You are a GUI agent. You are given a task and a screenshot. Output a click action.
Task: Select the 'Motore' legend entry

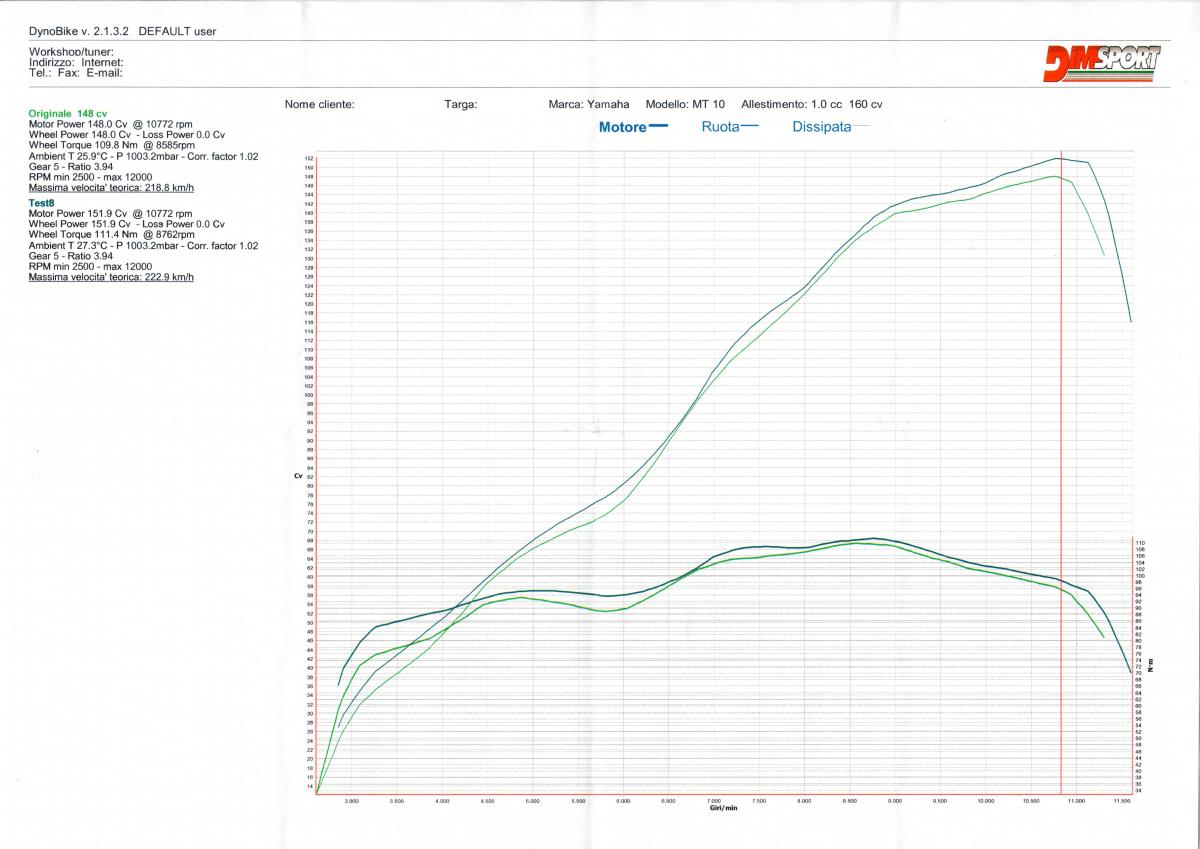[x=633, y=127]
